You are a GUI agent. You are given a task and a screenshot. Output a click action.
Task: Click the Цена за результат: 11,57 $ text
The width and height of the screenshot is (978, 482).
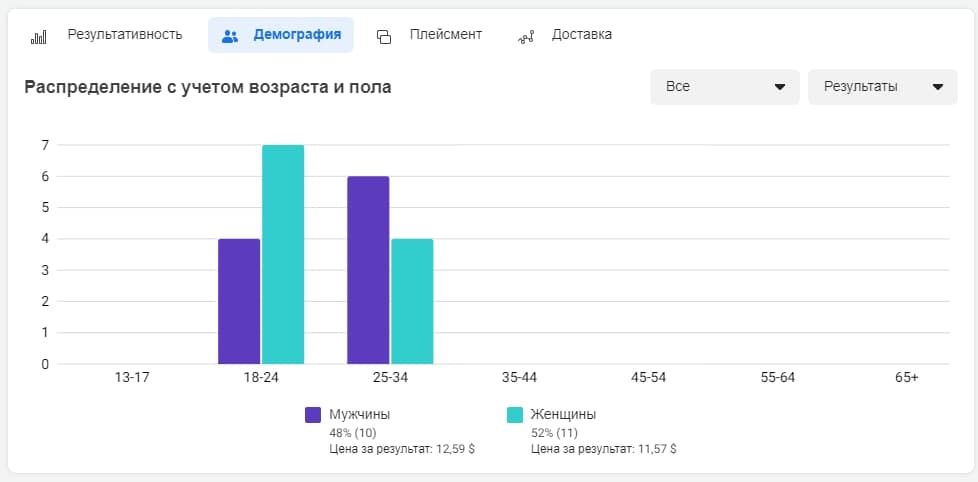click(603, 448)
